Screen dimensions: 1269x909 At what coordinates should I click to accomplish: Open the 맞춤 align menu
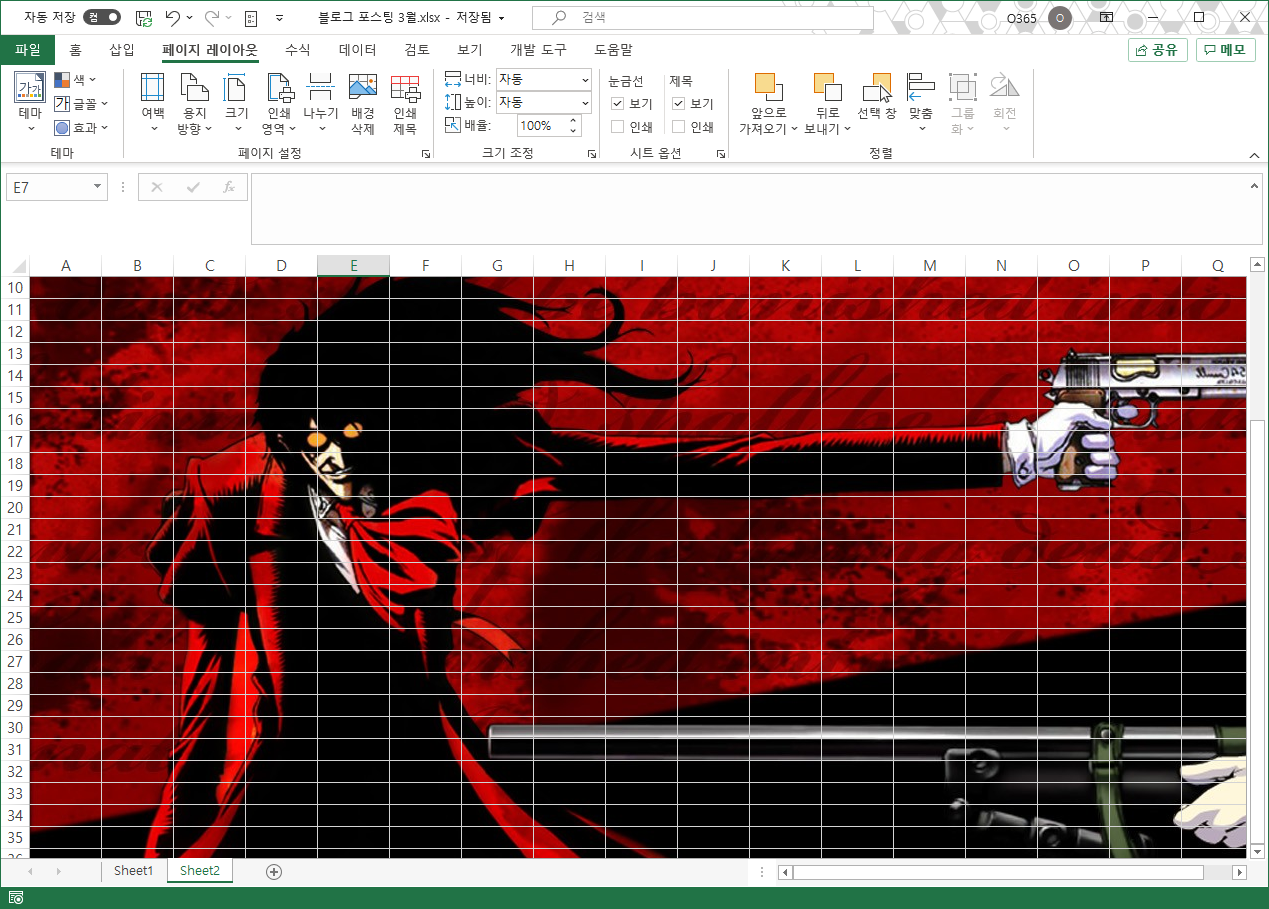click(921, 103)
